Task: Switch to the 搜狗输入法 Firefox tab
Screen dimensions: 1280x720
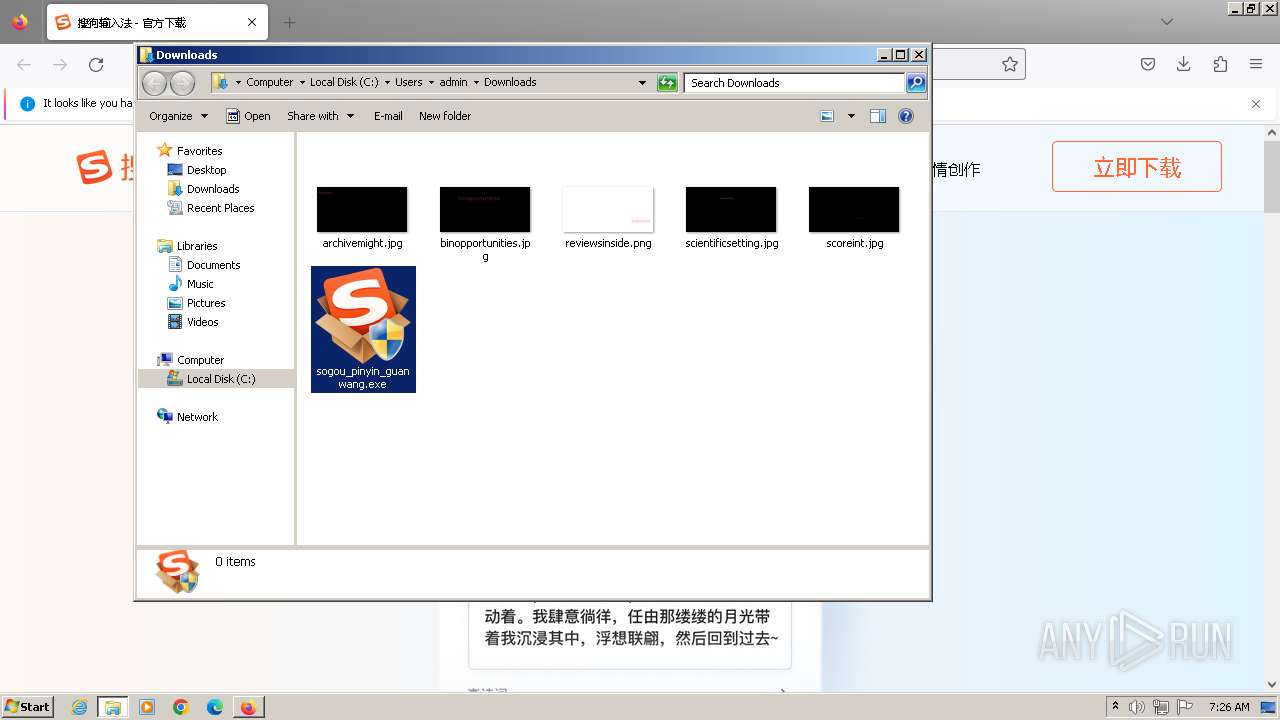Action: pyautogui.click(x=155, y=22)
